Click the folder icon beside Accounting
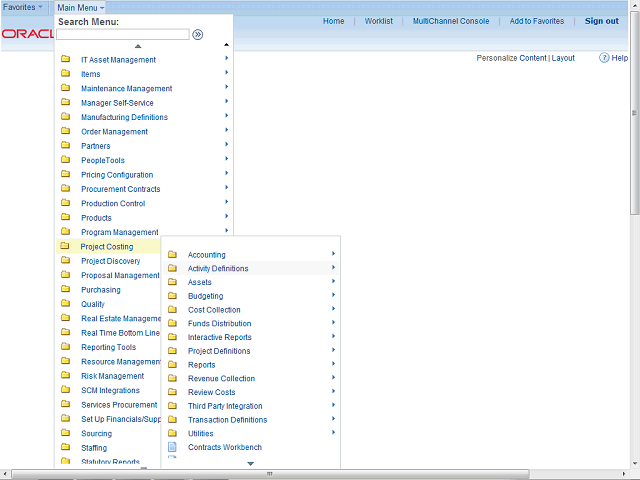This screenshot has height=480, width=640. click(172, 254)
